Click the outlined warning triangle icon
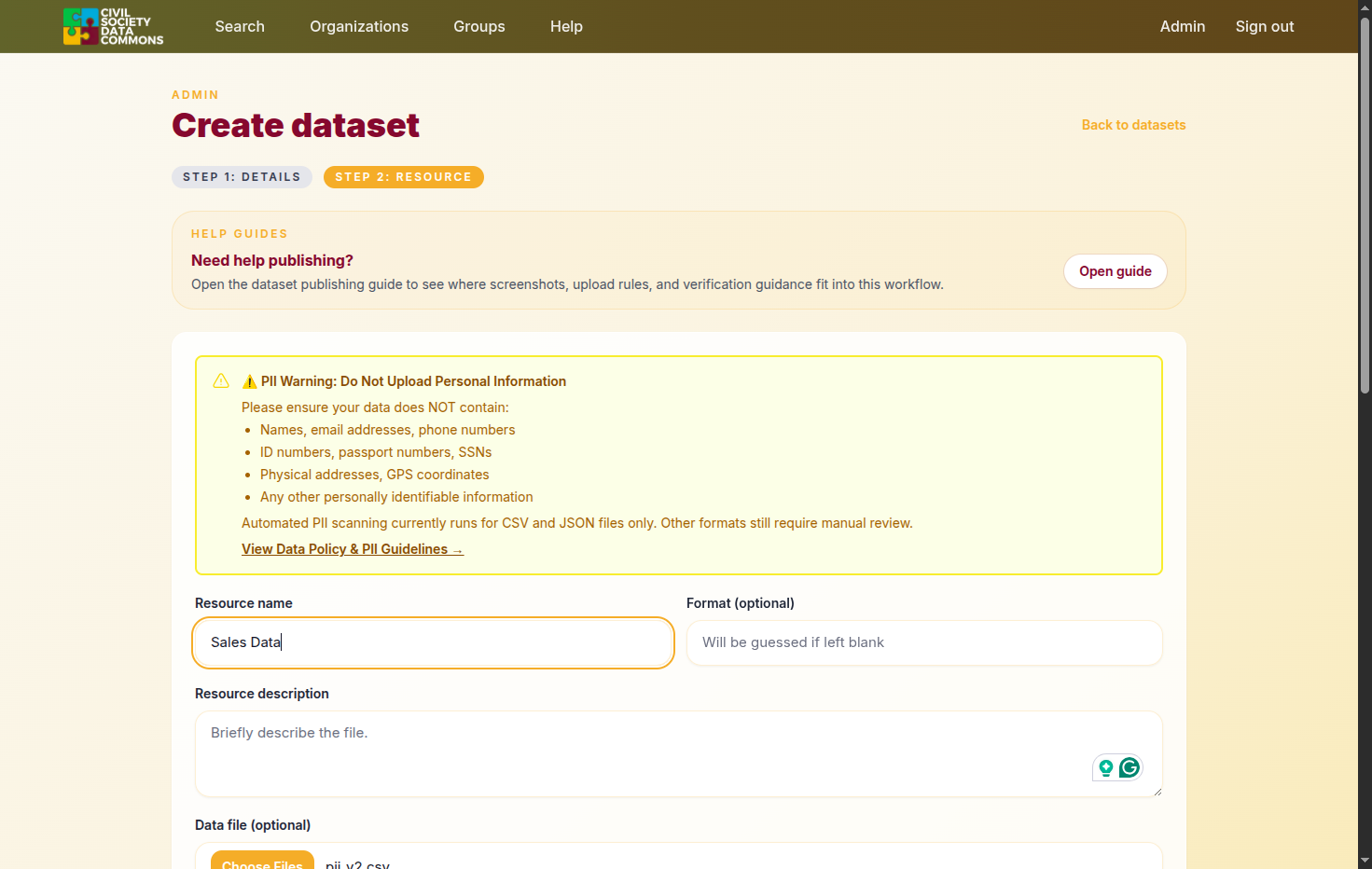Image resolution: width=1372 pixels, height=869 pixels. tap(221, 380)
